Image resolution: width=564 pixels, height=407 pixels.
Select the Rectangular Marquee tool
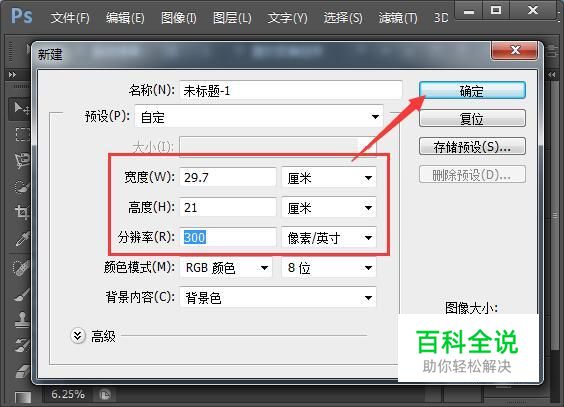(x=22, y=134)
